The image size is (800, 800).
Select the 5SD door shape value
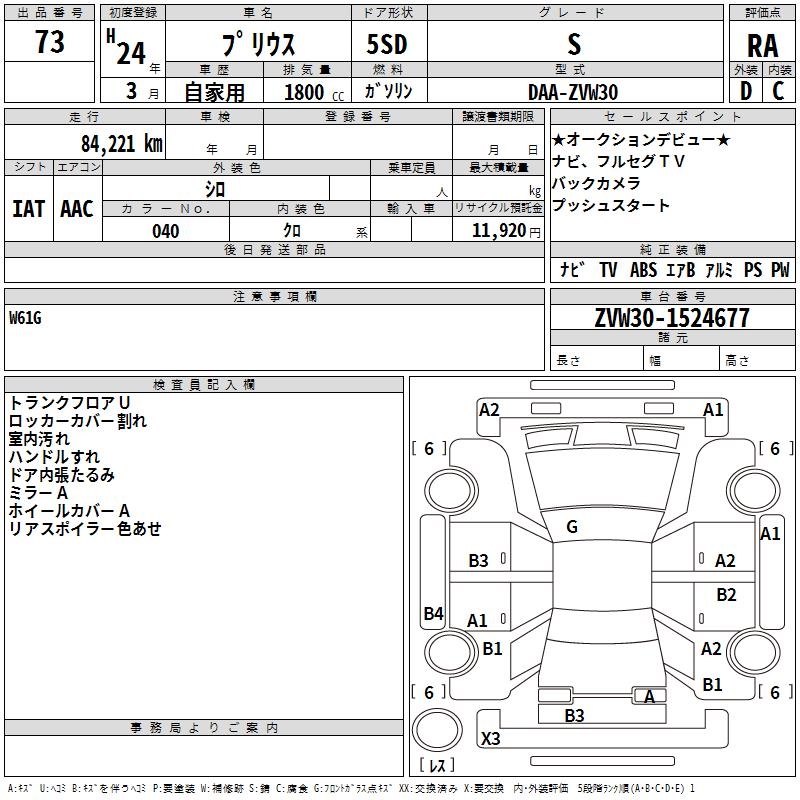(x=388, y=43)
